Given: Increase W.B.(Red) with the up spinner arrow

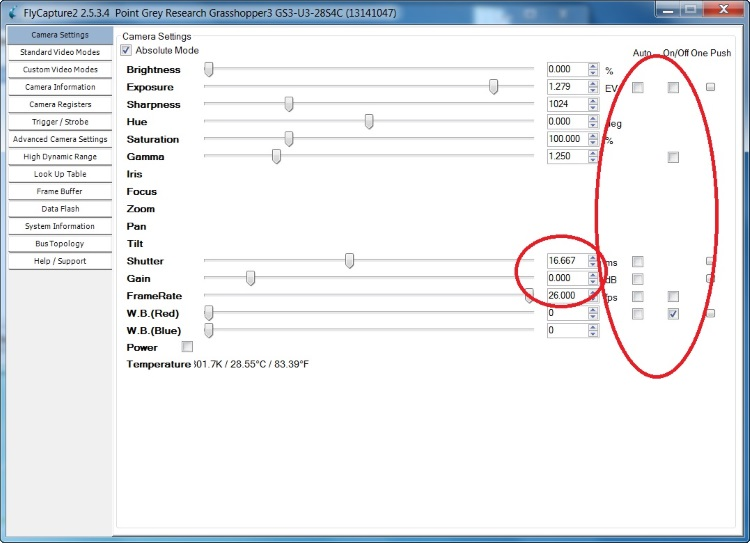Looking at the screenshot, I should (x=593, y=310).
